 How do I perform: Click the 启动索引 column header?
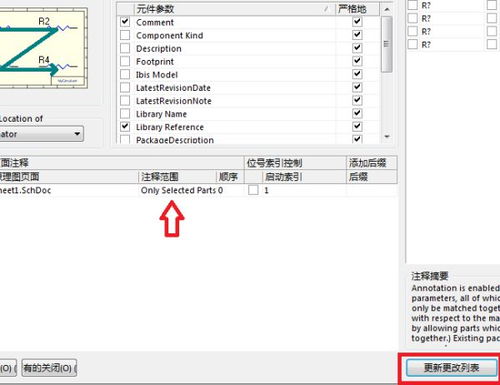304,177
